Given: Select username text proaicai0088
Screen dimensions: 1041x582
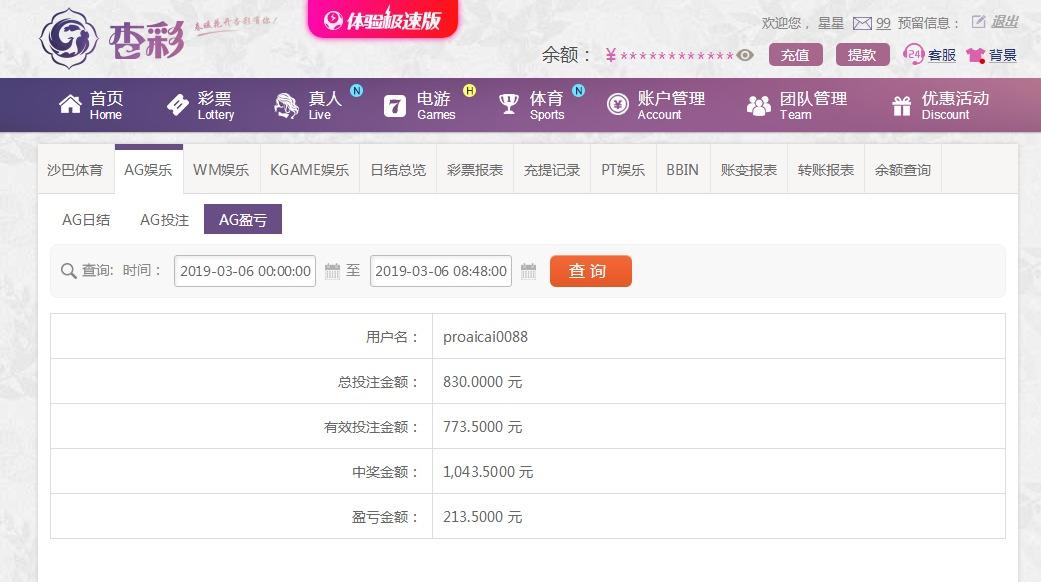Looking at the screenshot, I should click(x=485, y=337).
